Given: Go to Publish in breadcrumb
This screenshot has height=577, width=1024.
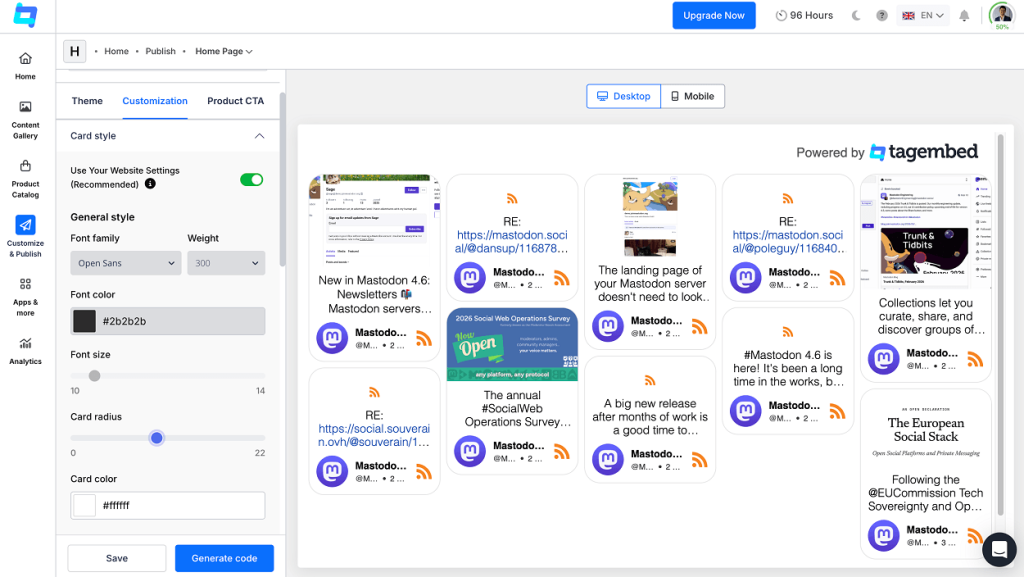Looking at the screenshot, I should point(161,51).
